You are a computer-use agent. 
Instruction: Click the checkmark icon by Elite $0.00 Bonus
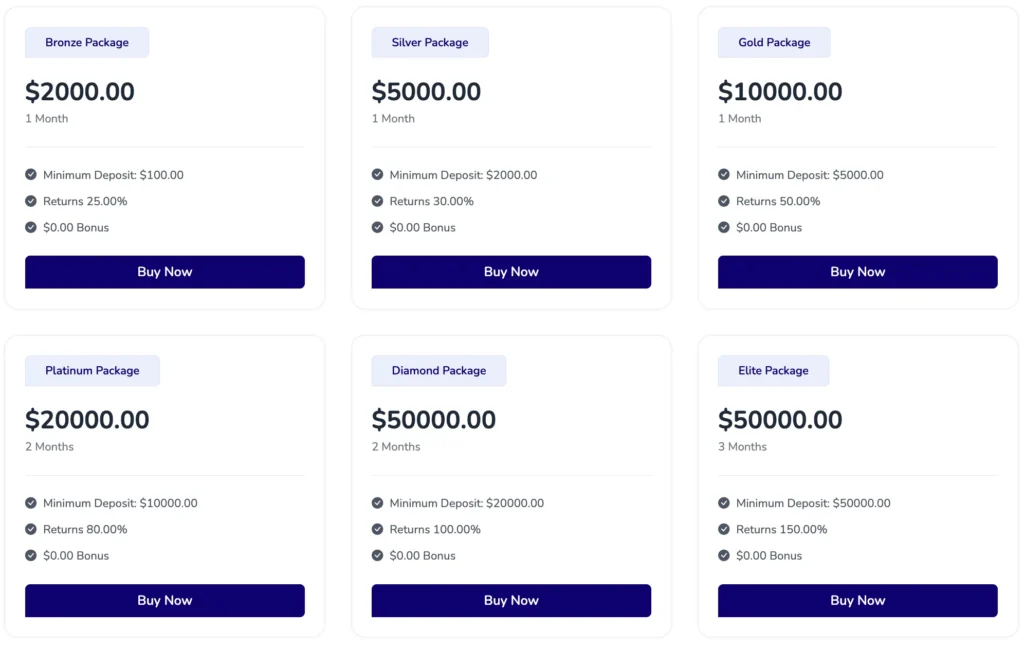point(724,555)
